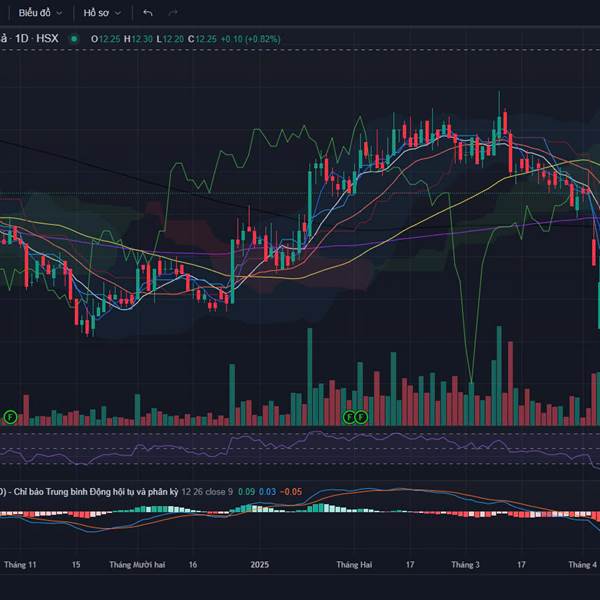Open the Hồ sơ dropdown menu
The width and height of the screenshot is (600, 600).
[x=102, y=13]
